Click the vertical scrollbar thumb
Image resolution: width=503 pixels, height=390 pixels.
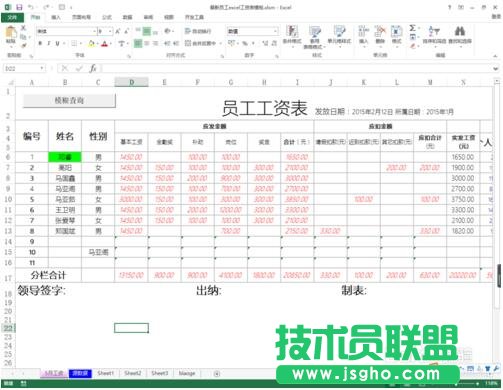point(499,275)
